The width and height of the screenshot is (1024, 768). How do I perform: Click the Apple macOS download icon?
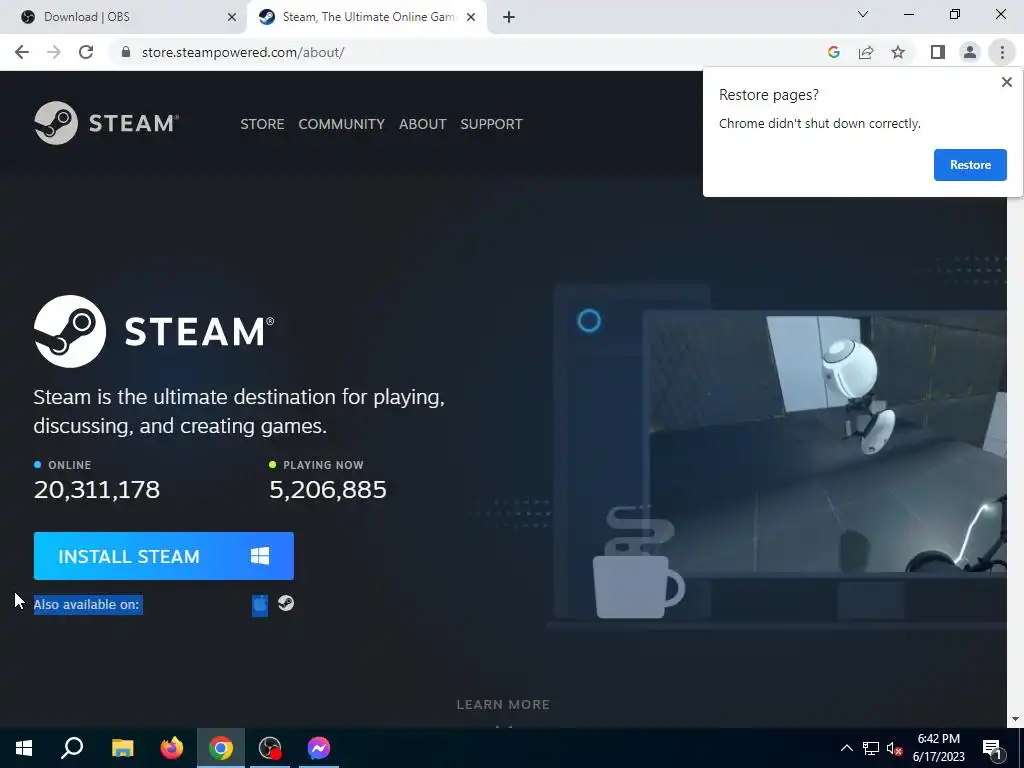click(260, 605)
